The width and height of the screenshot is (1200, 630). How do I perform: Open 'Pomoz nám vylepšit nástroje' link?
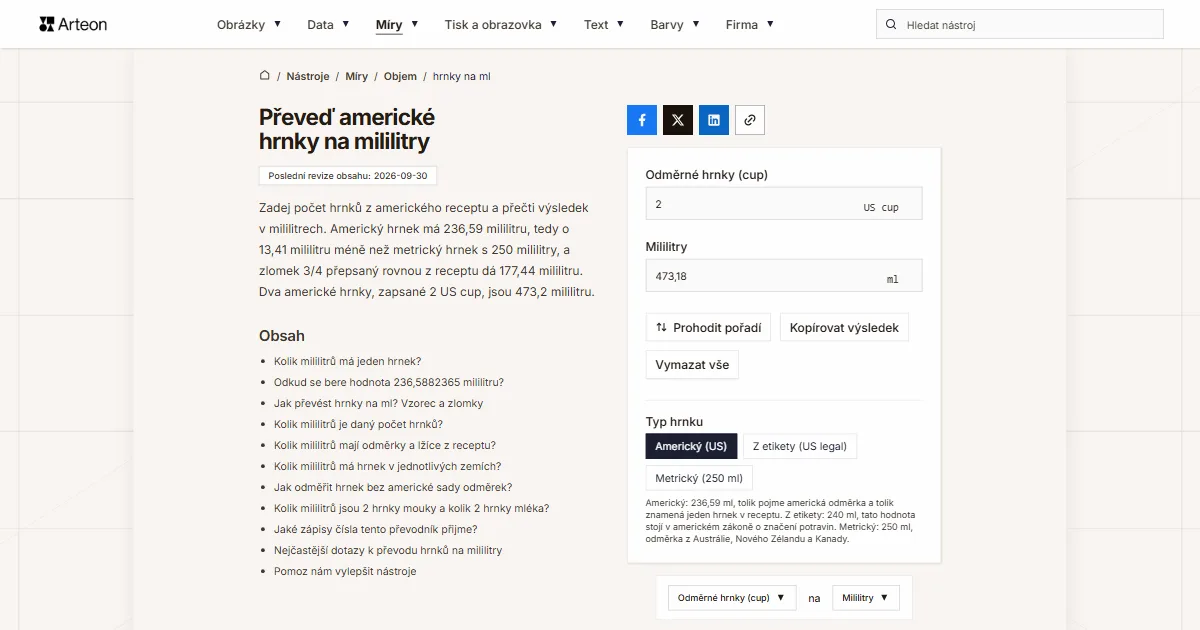click(345, 571)
